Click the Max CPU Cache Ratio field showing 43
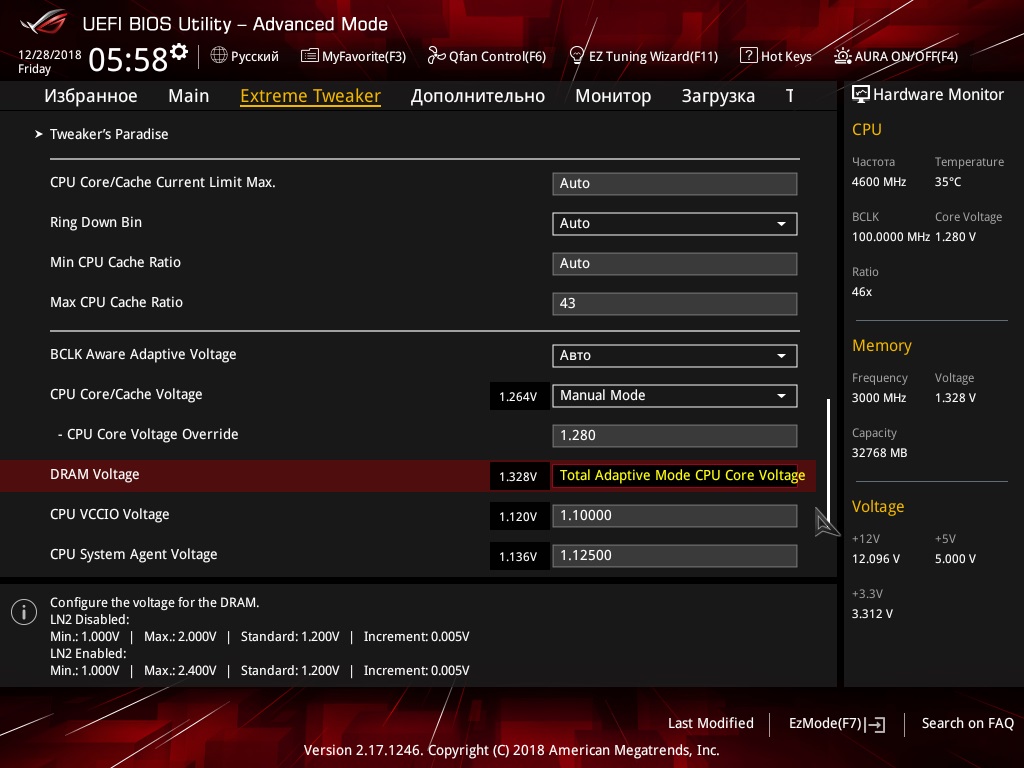The image size is (1024, 768). click(x=675, y=304)
